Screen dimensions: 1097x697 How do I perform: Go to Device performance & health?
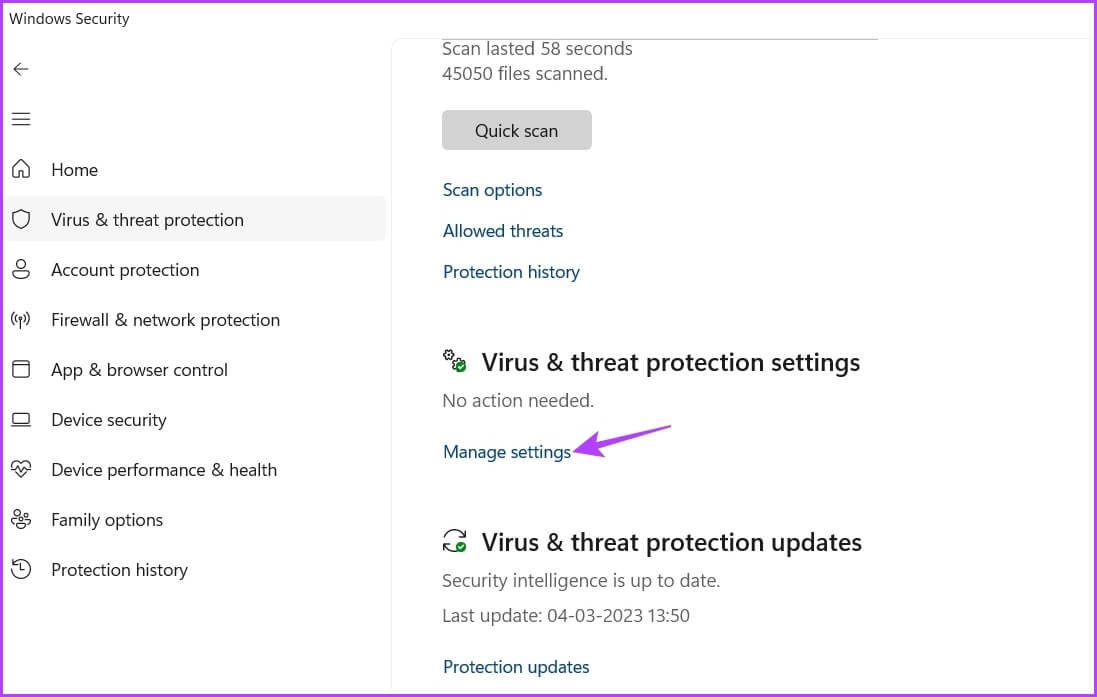coord(164,470)
